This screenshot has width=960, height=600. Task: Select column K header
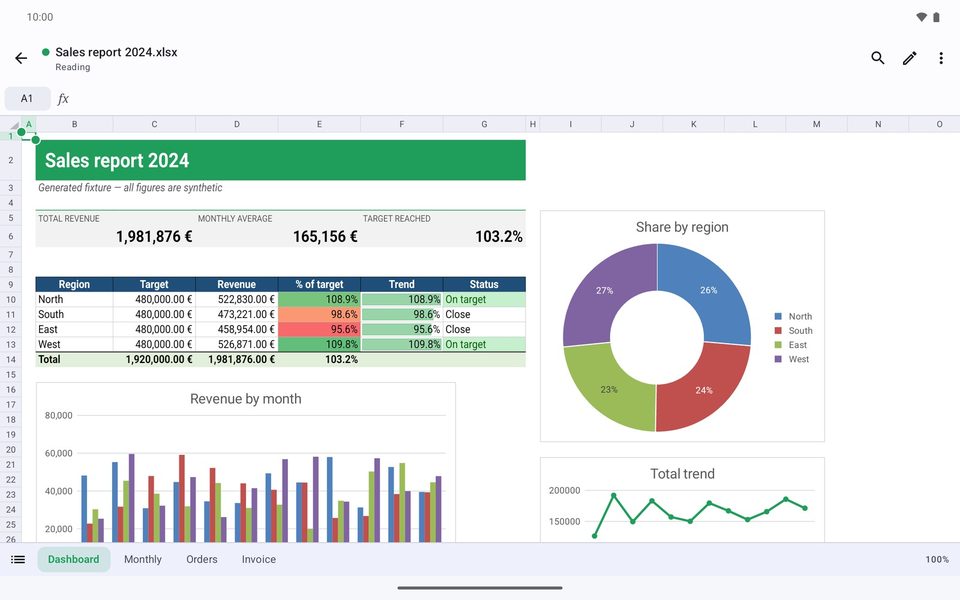(x=694, y=124)
